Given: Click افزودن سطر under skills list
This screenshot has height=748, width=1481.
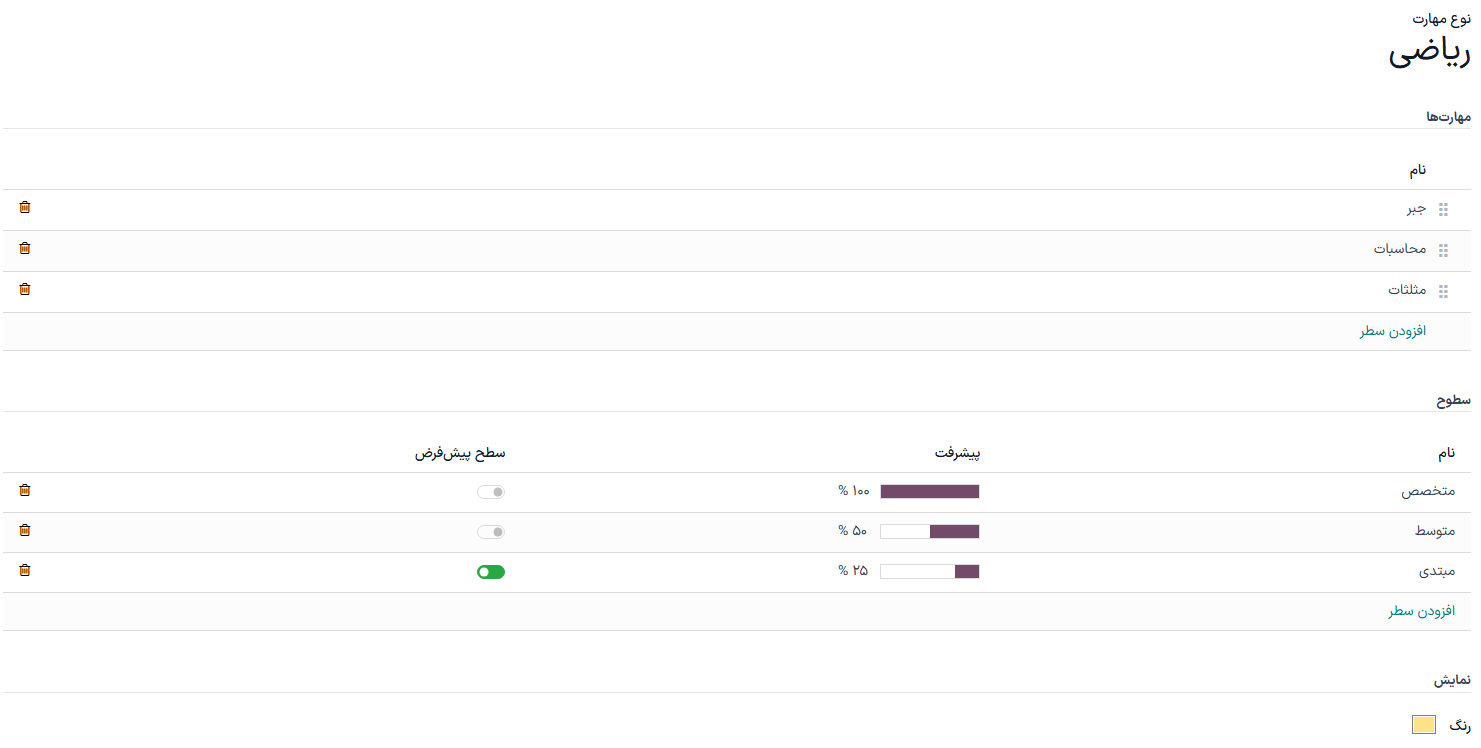Looking at the screenshot, I should coord(1392,331).
